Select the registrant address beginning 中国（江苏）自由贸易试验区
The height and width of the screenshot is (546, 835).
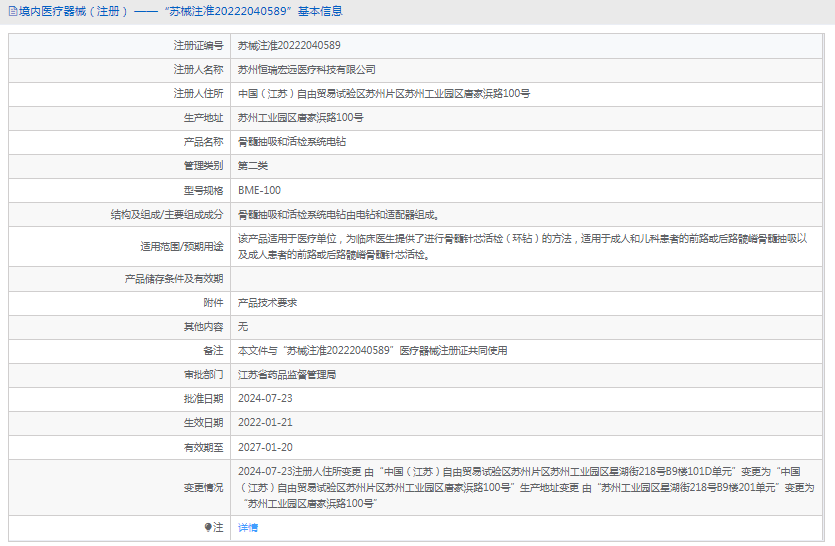tap(384, 94)
